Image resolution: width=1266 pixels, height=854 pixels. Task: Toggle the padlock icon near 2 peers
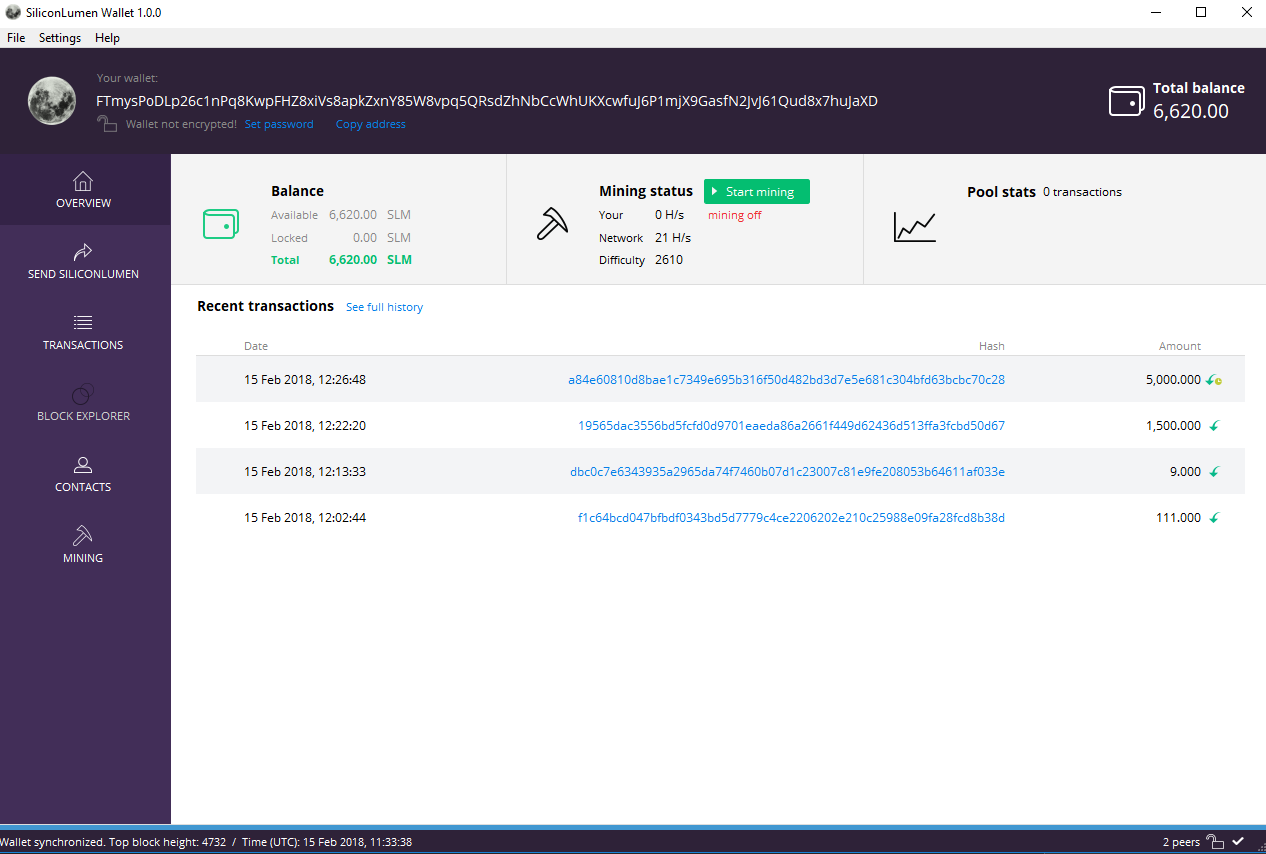coord(1214,841)
